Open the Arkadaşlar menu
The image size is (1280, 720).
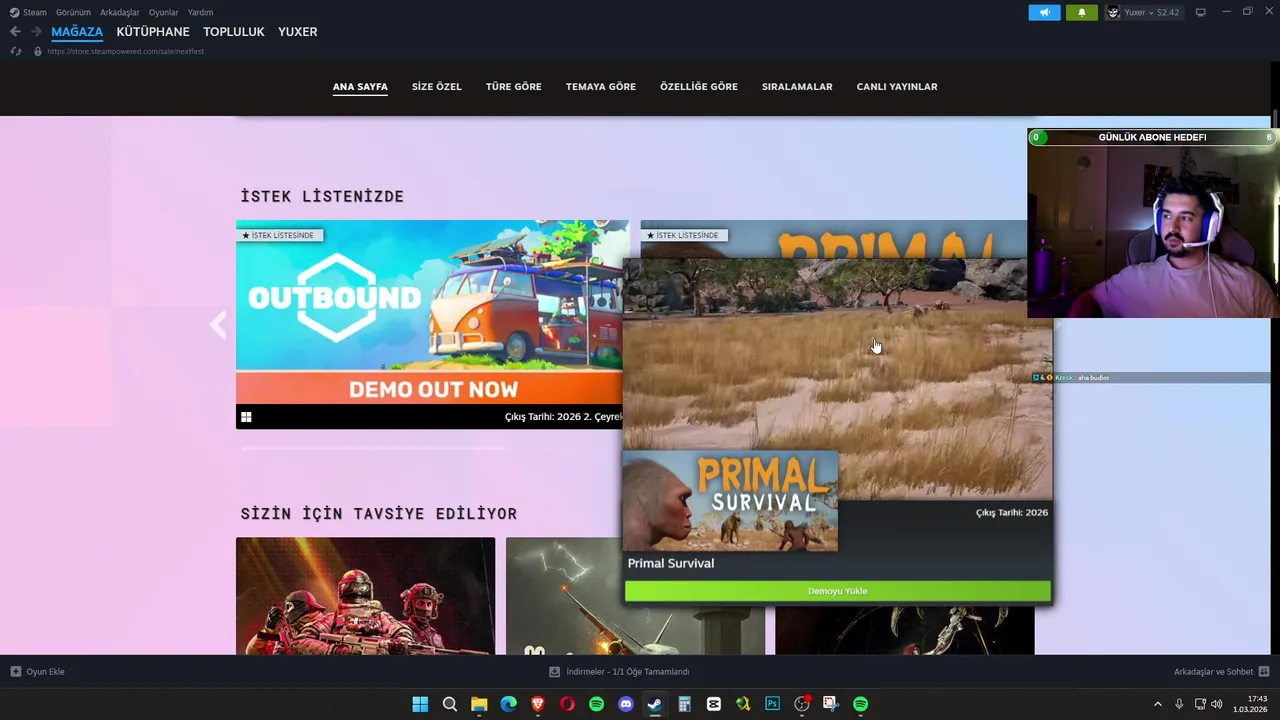(x=120, y=12)
